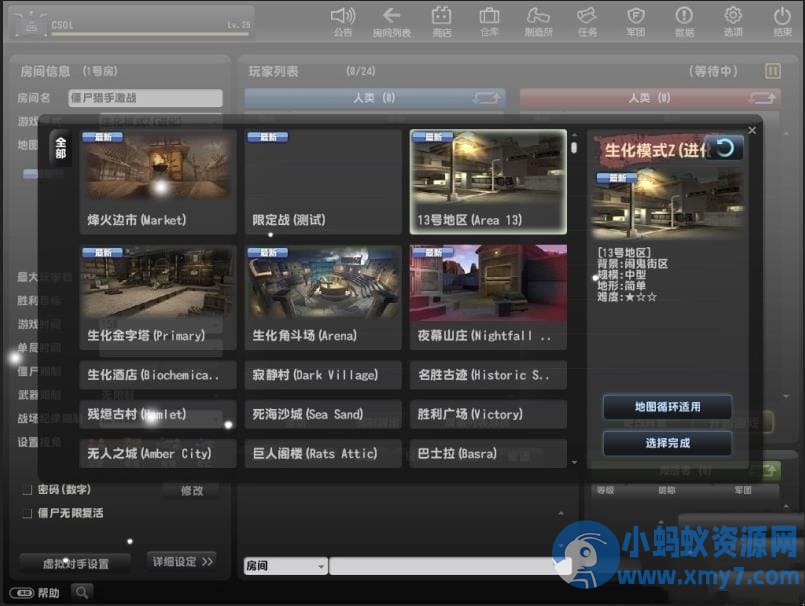The image size is (805, 606).
Task: Select the 全部 map category tab
Action: [x=61, y=148]
